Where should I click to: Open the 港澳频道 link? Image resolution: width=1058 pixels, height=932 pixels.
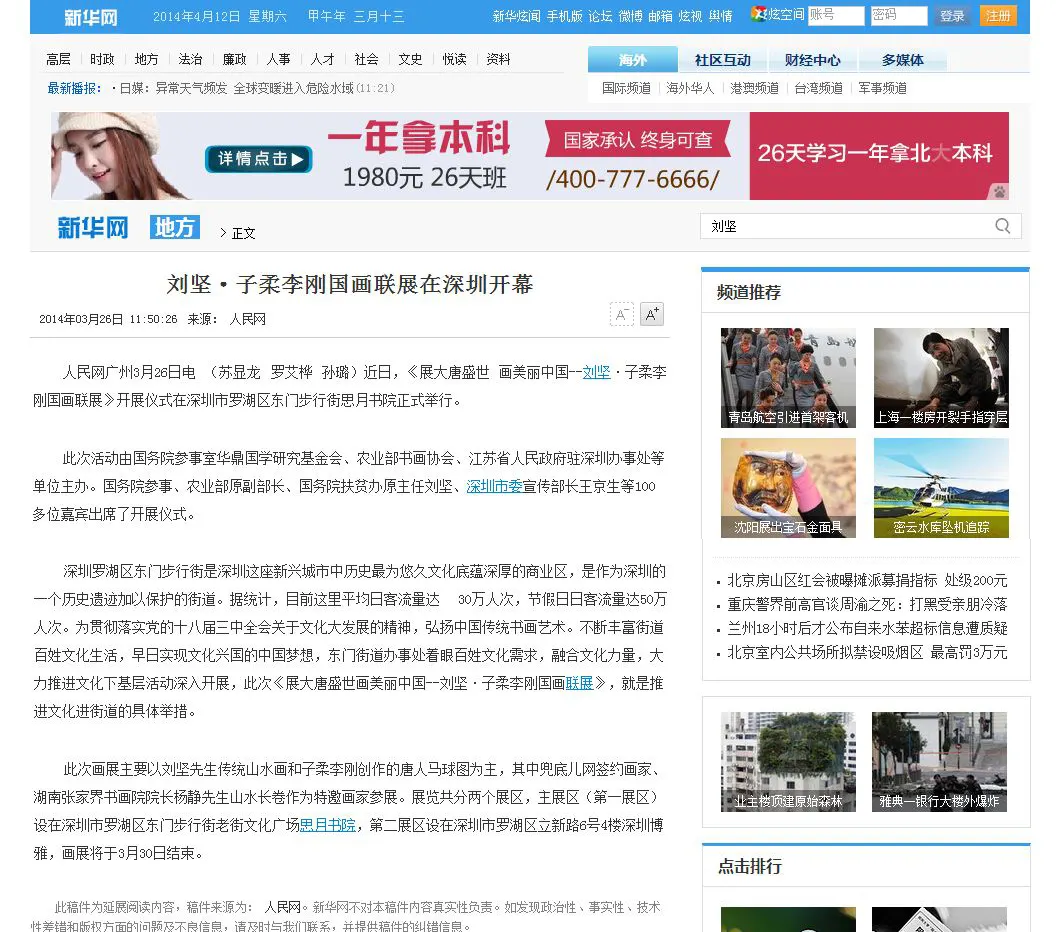[754, 88]
